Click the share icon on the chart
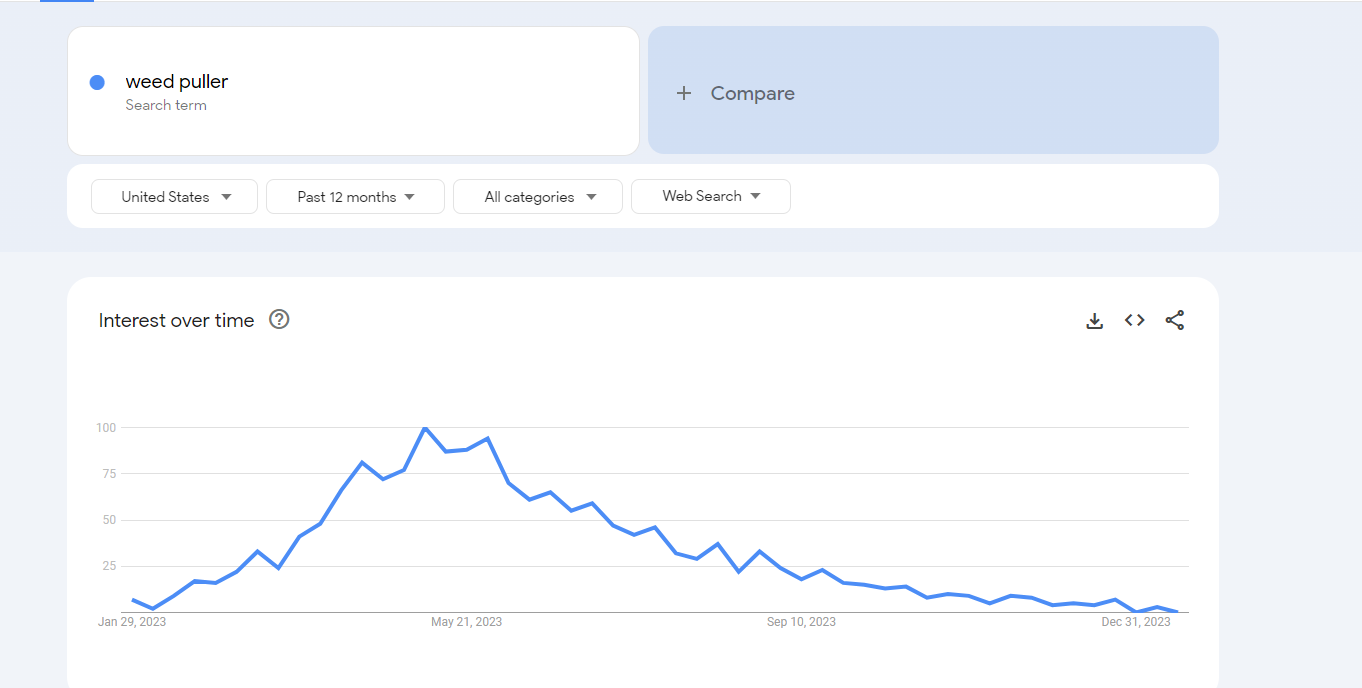This screenshot has width=1362, height=688. (x=1174, y=320)
